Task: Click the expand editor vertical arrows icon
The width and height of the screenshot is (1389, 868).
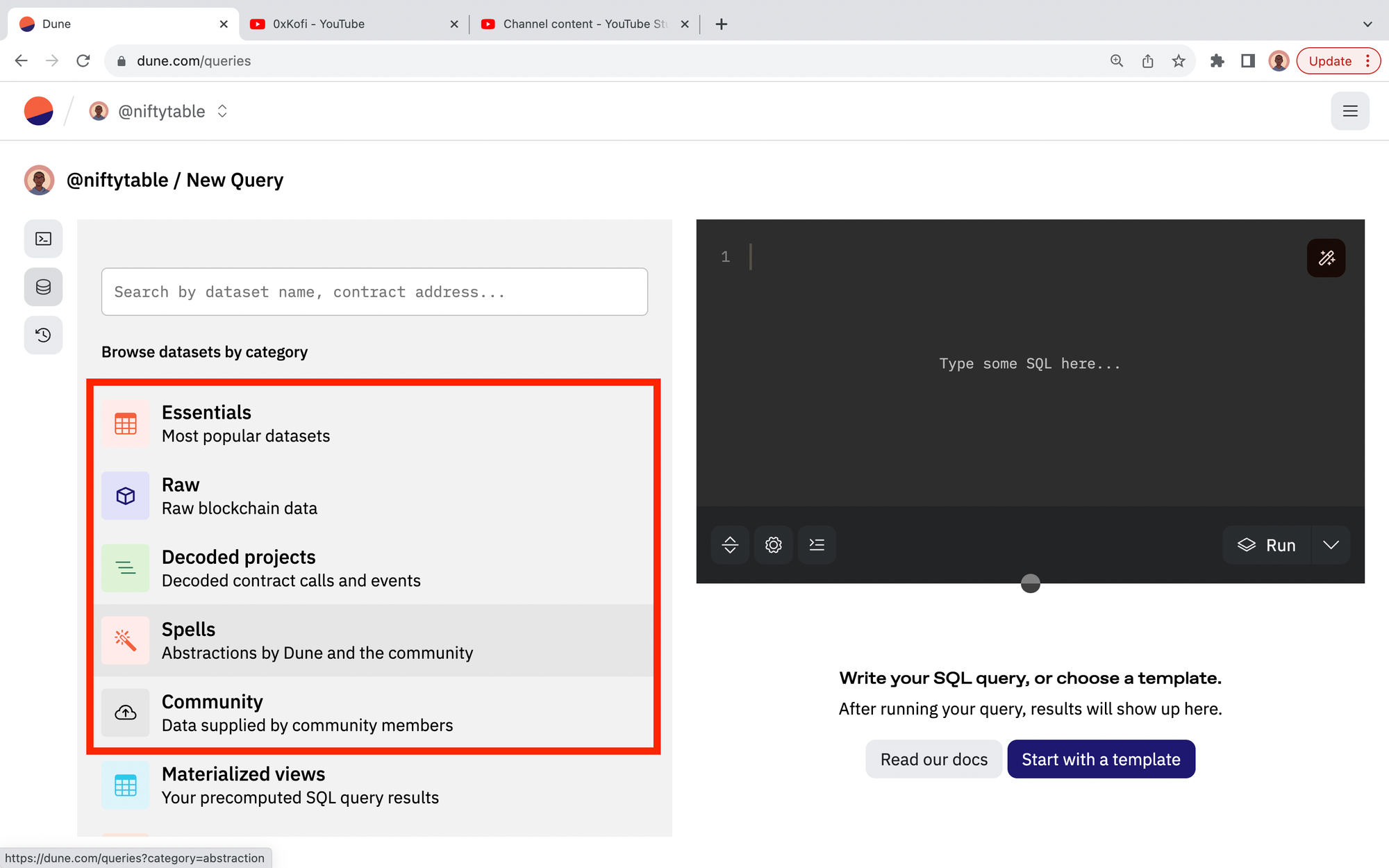Action: click(730, 545)
